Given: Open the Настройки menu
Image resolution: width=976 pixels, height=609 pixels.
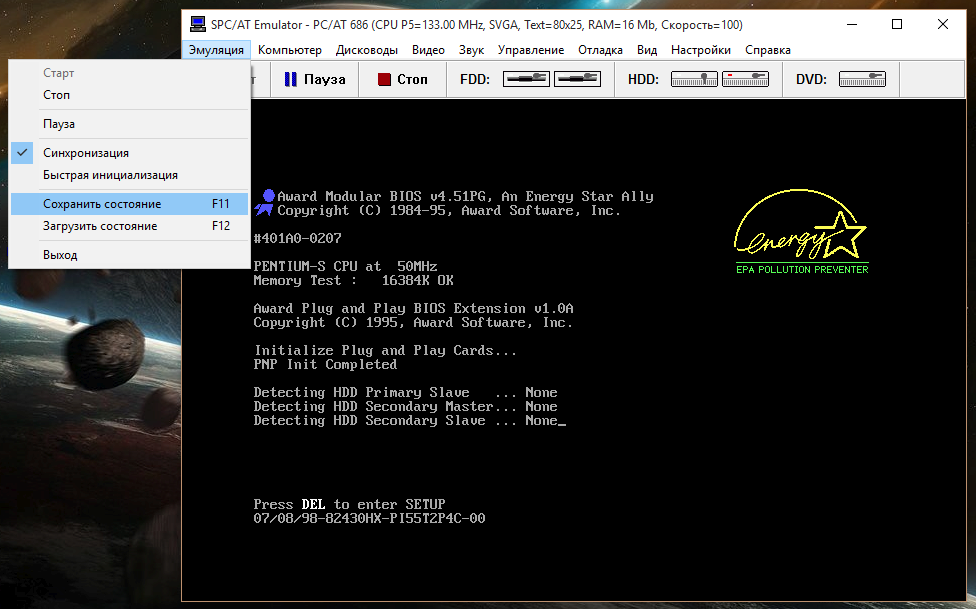Looking at the screenshot, I should click(701, 50).
